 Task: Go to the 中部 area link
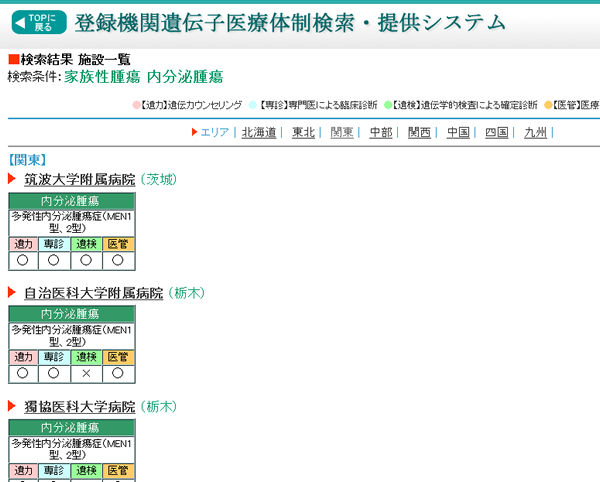pos(381,132)
